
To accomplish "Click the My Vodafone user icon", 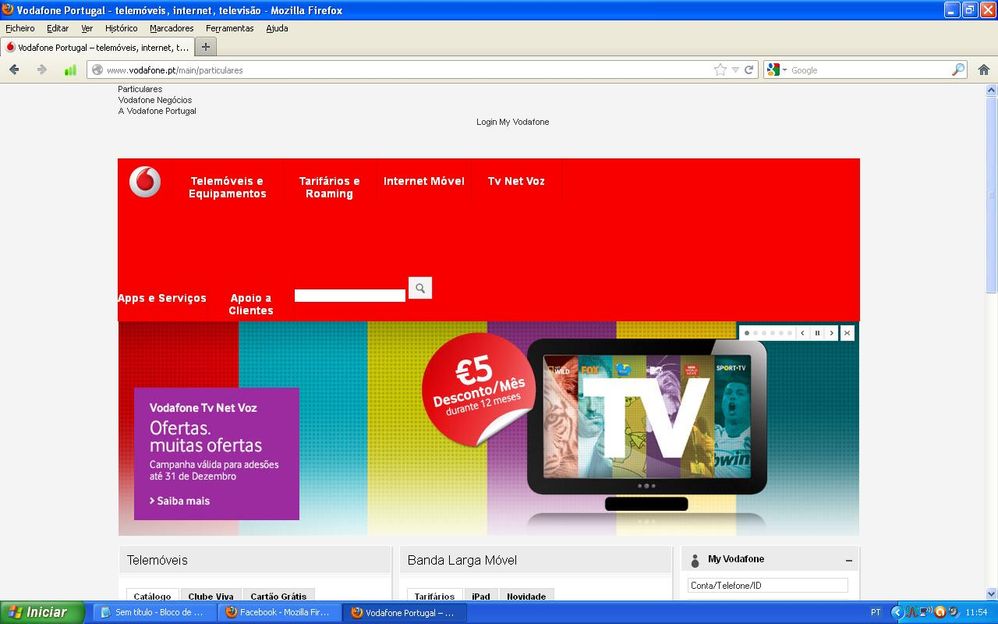I will tap(693, 559).
